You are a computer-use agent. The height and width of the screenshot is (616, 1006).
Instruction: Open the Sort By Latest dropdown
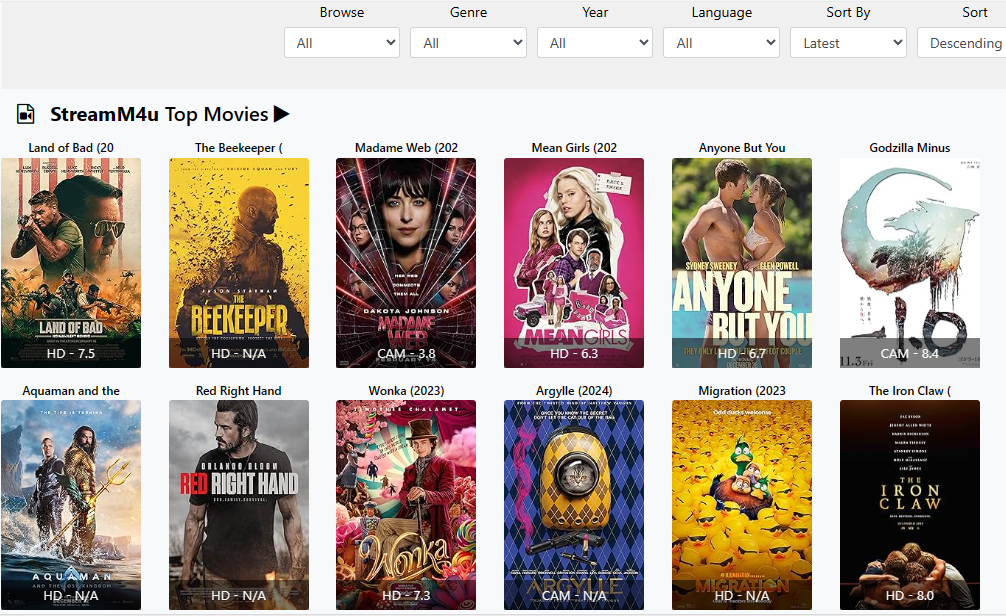848,43
